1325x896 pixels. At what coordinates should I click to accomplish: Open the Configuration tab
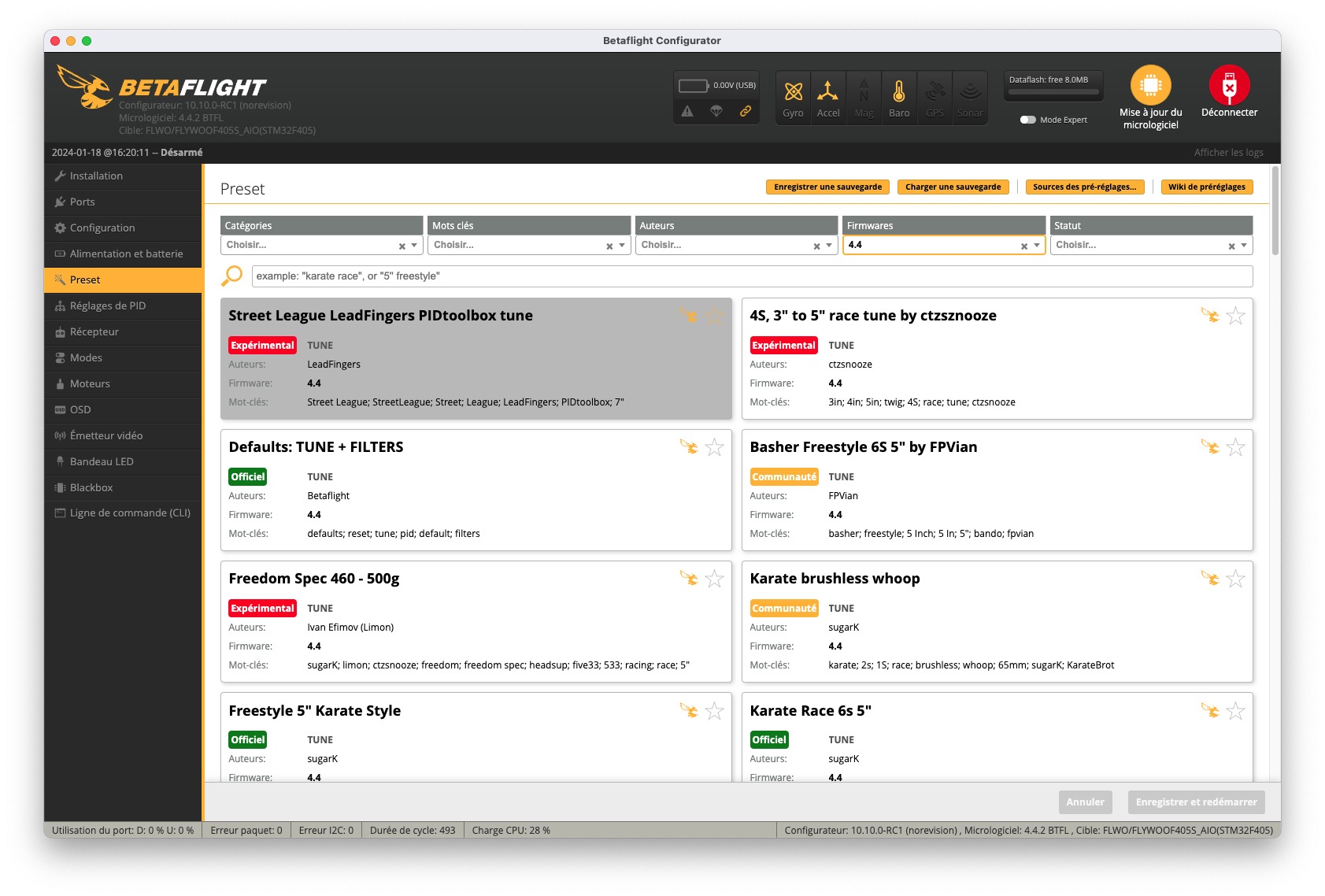tap(123, 228)
